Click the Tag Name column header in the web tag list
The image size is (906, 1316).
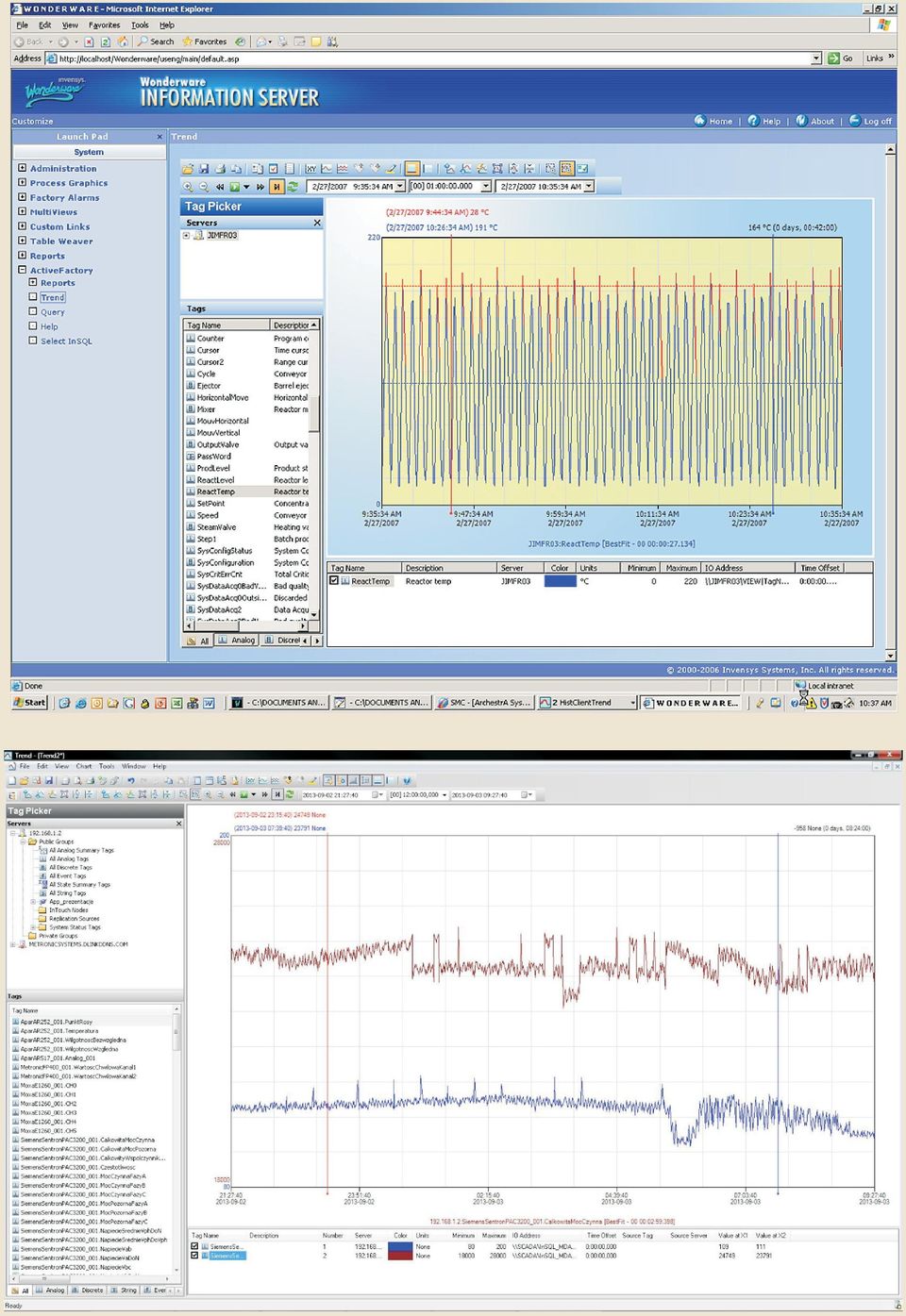pos(226,325)
